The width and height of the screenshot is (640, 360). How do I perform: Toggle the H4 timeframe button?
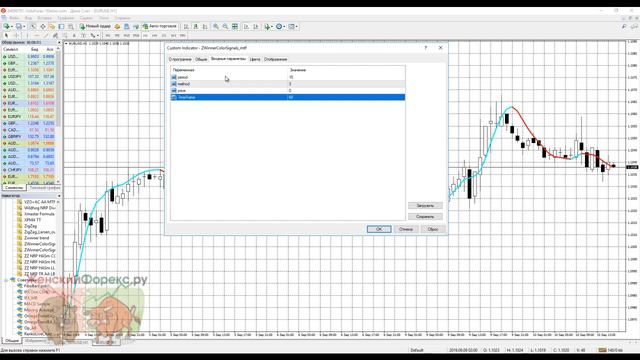(155, 36)
